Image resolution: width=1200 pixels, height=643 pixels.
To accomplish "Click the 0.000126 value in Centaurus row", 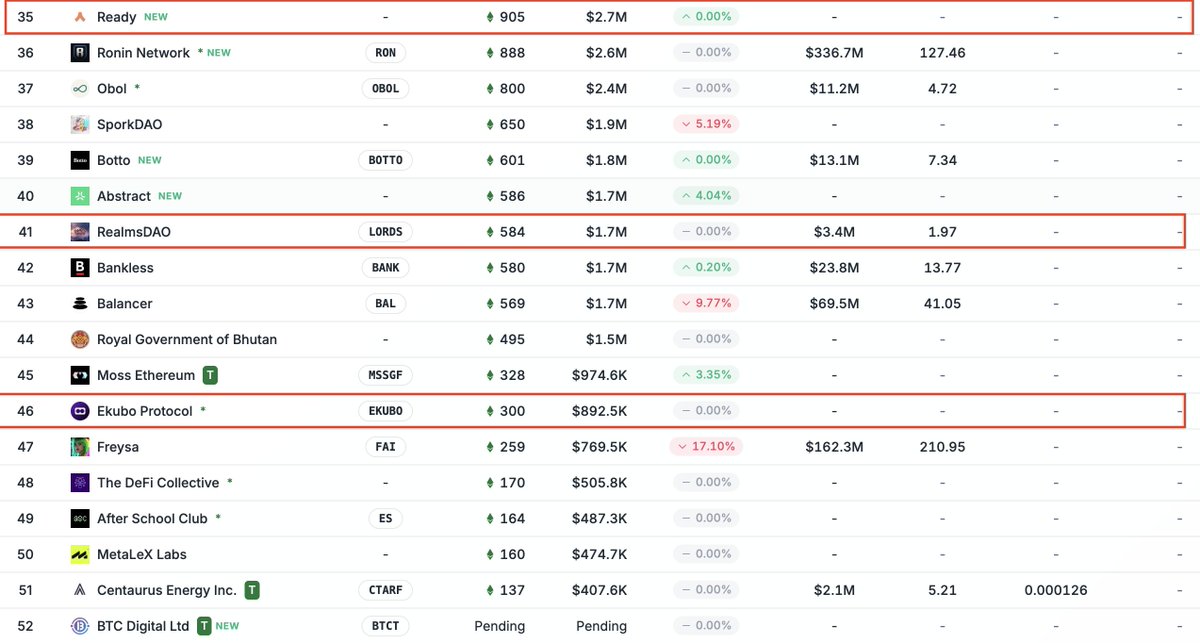I will click(1056, 590).
